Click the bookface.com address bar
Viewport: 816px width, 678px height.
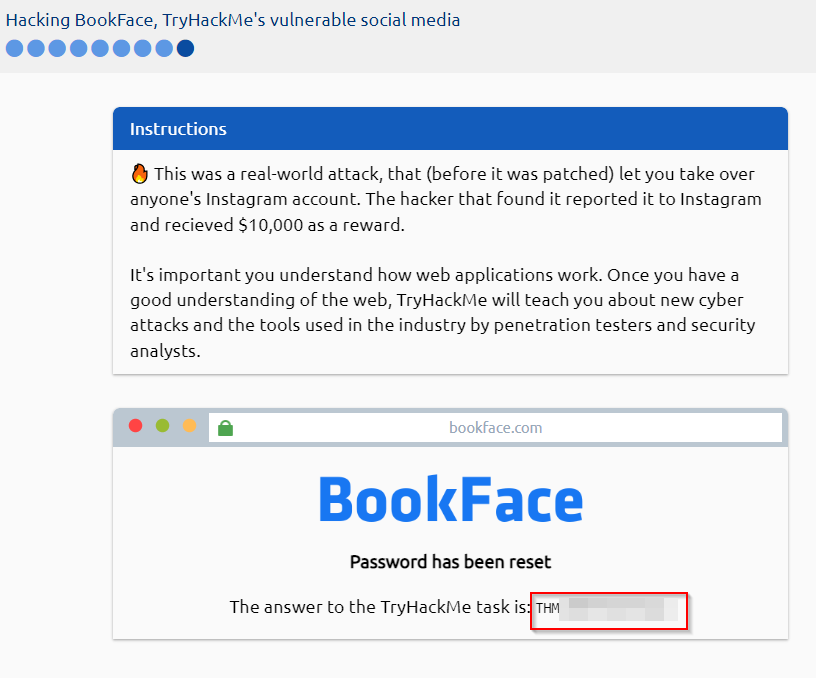point(495,428)
